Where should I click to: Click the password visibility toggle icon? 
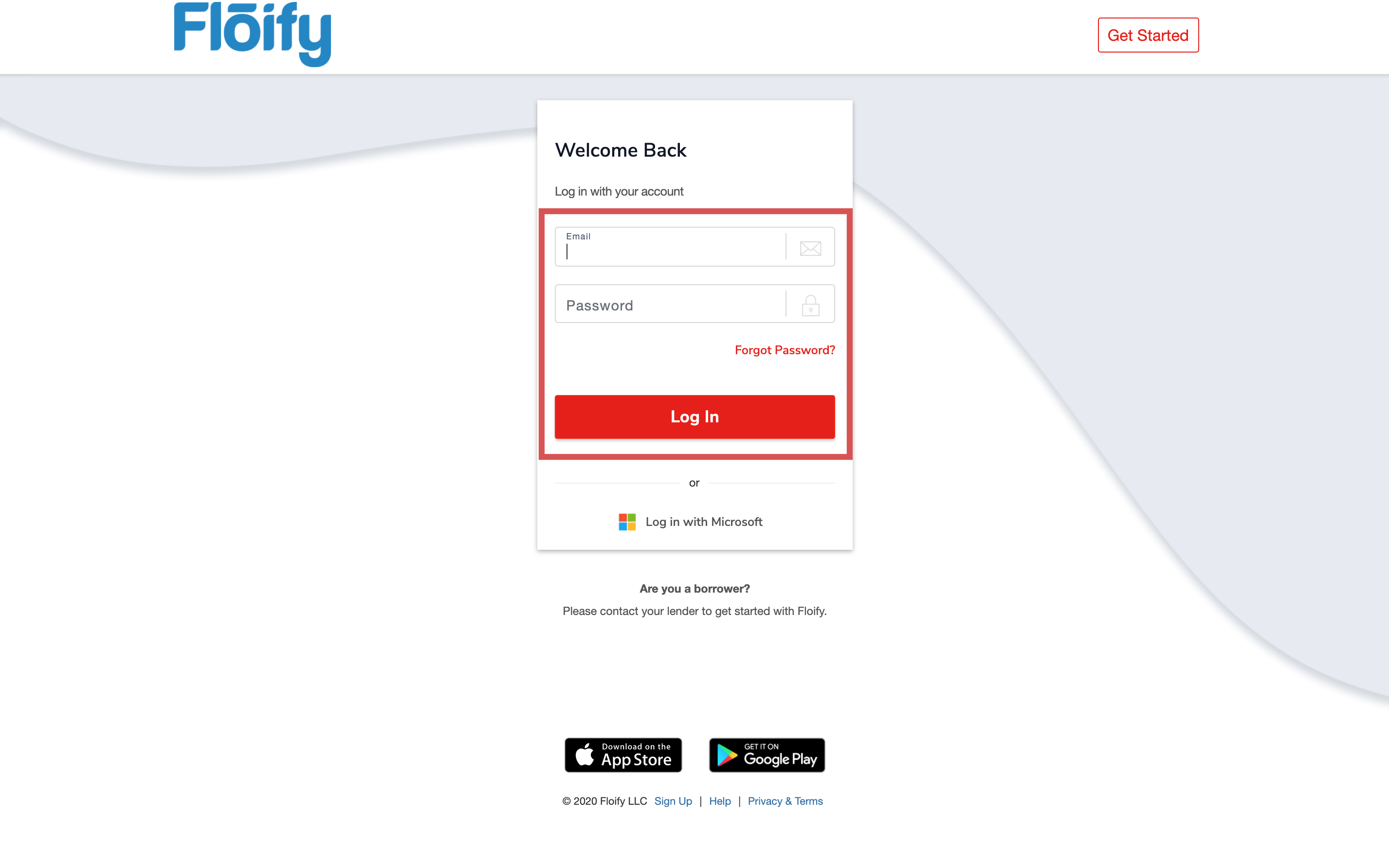click(x=810, y=305)
